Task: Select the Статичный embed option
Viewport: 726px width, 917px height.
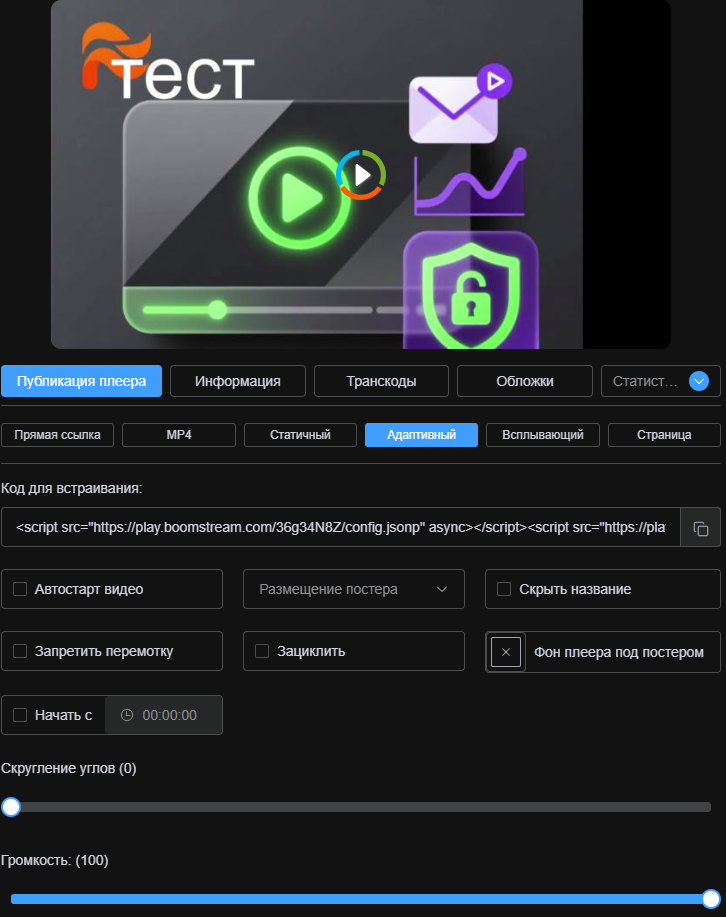Action: [300, 435]
